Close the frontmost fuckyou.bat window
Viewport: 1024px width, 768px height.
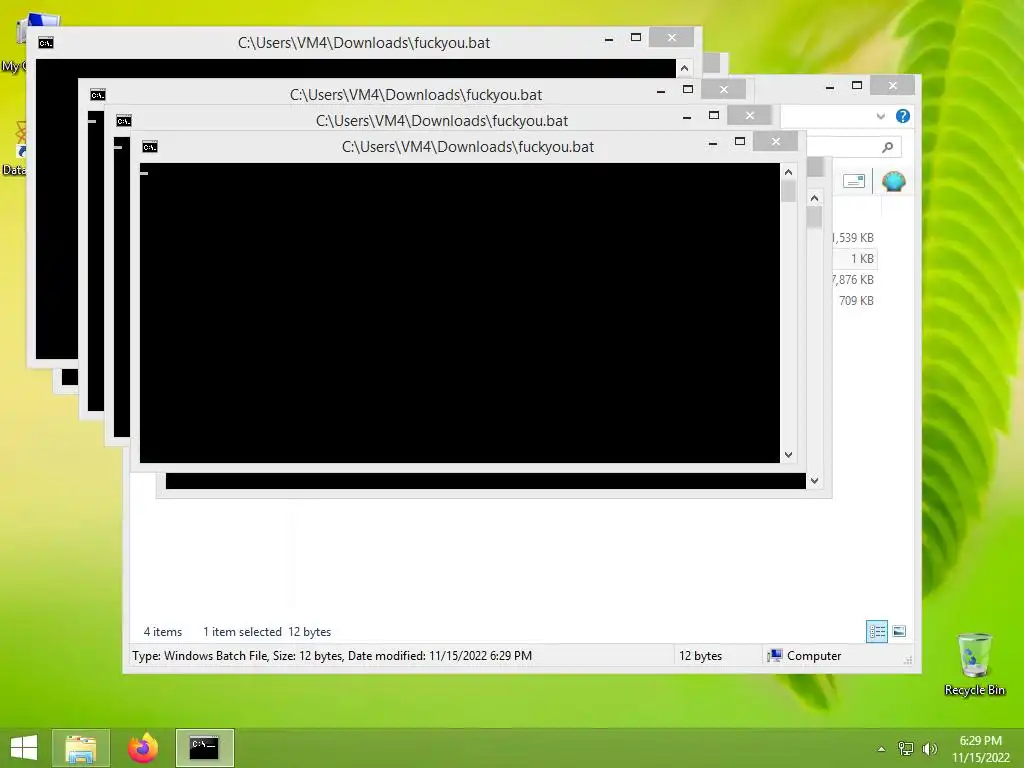point(775,142)
